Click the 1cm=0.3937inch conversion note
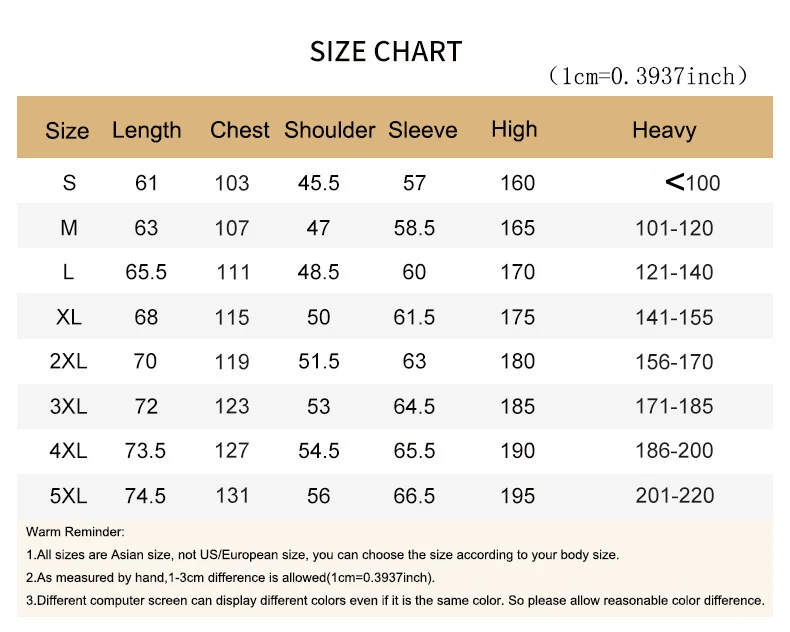This screenshot has height=632, width=790. [648, 77]
